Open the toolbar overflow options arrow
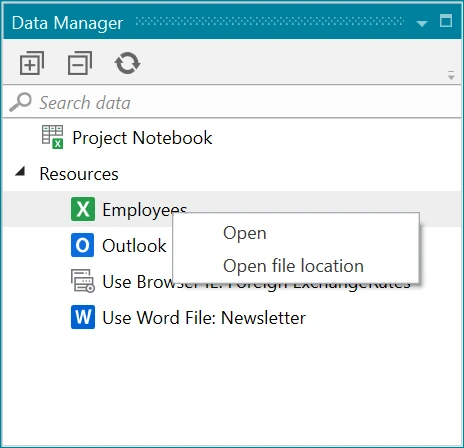This screenshot has height=448, width=464. pos(451,75)
